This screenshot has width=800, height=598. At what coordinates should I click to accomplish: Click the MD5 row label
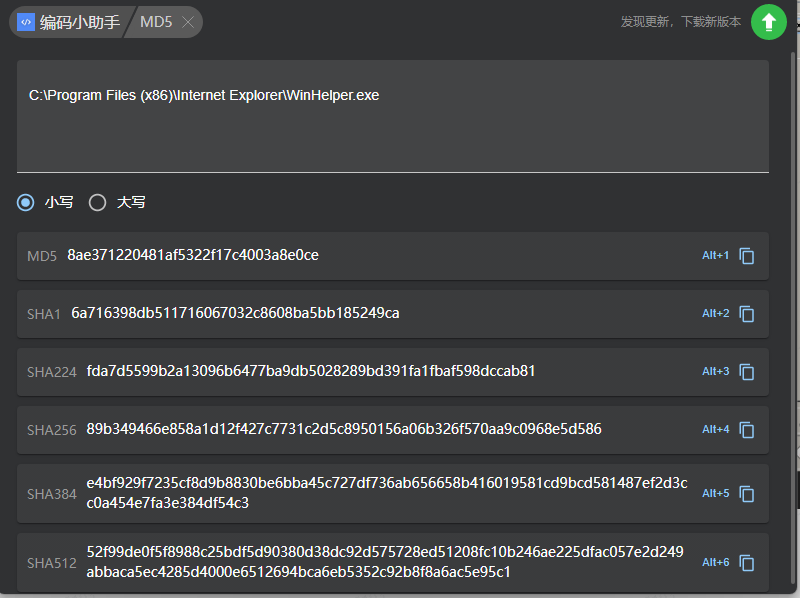pyautogui.click(x=42, y=256)
